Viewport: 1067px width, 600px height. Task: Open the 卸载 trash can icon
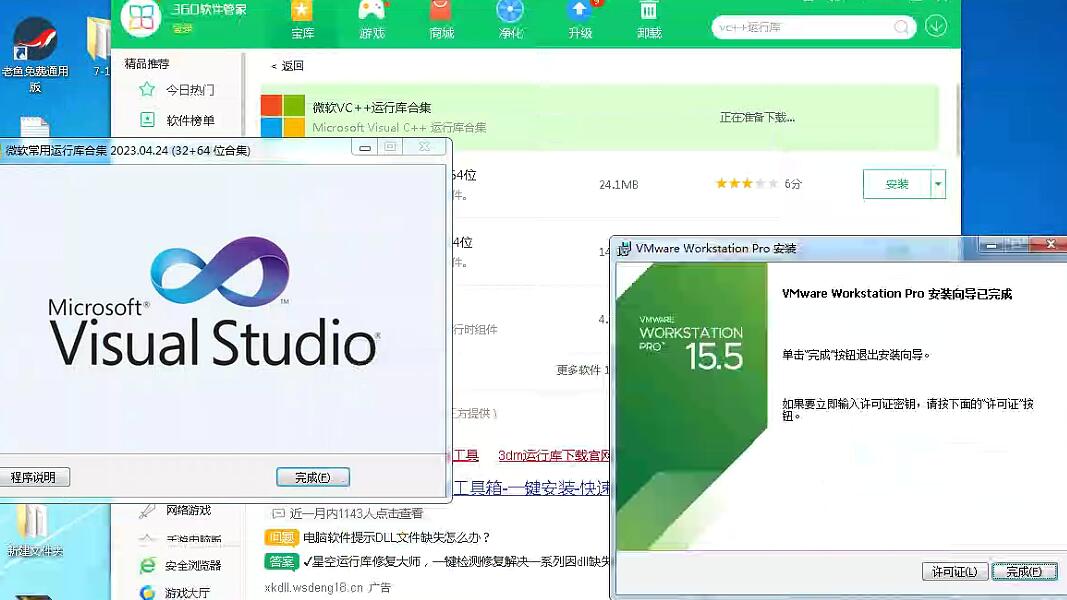coord(649,12)
